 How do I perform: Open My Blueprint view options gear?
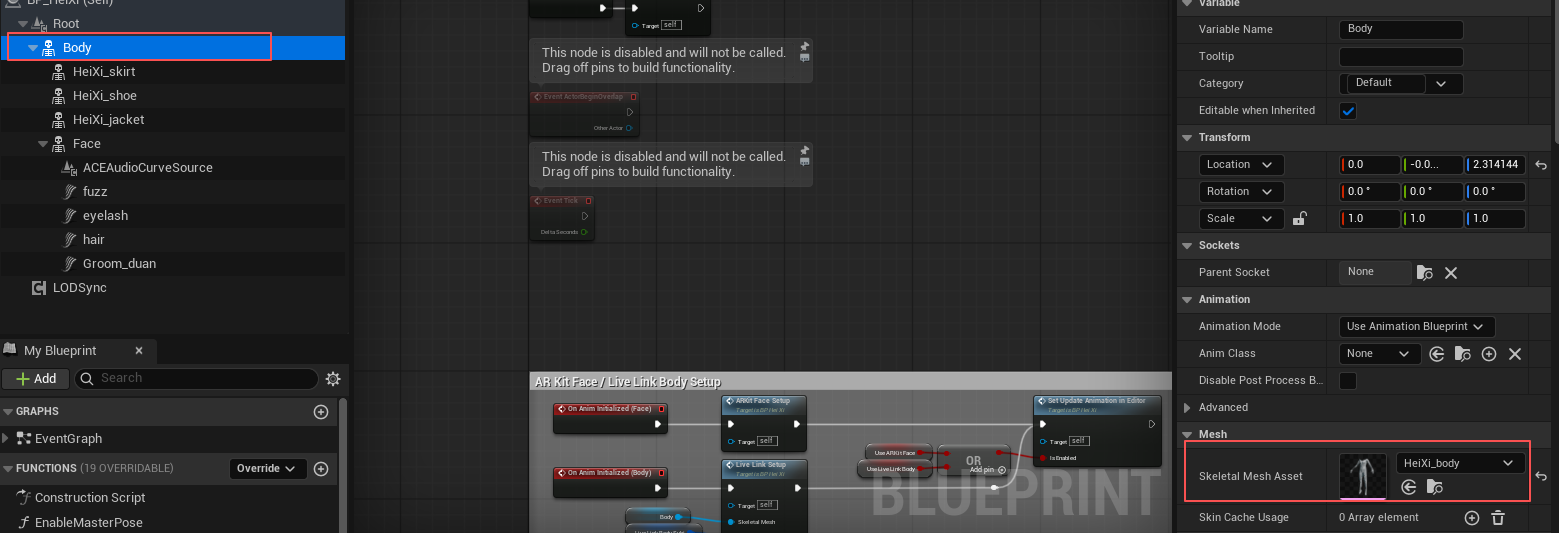(x=333, y=379)
